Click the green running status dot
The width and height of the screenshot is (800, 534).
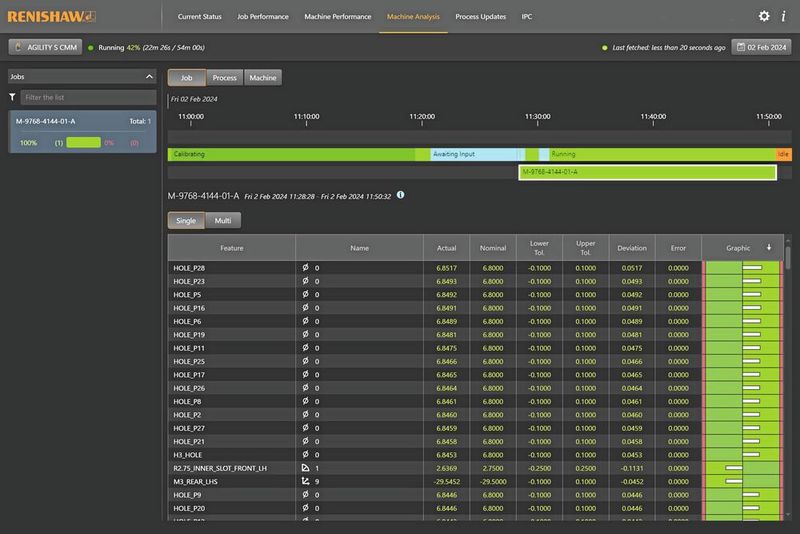91,48
